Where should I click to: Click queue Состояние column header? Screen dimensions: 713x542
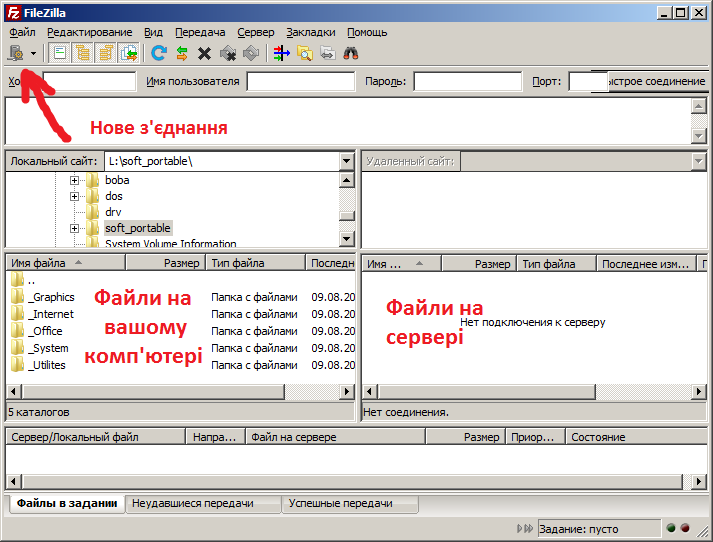(637, 437)
